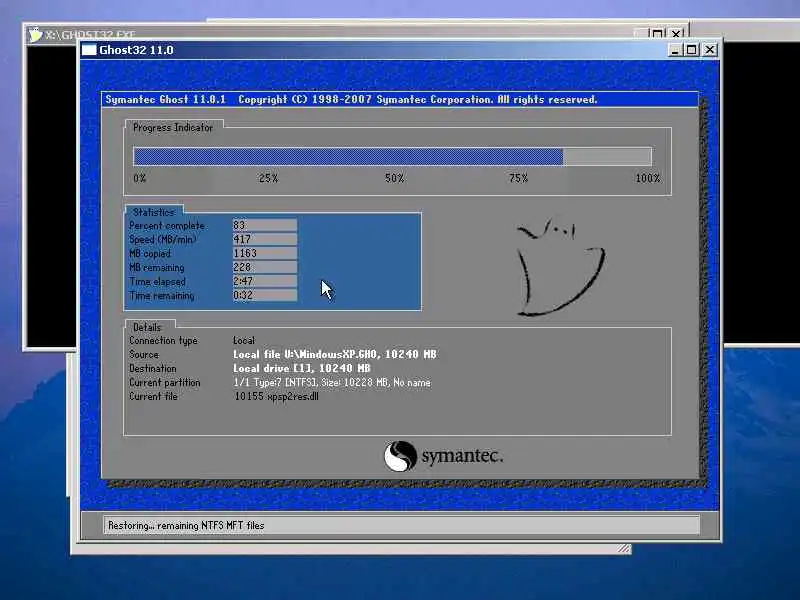The height and width of the screenshot is (600, 800).
Task: Click the 100% progress scale marker
Action: 647,178
